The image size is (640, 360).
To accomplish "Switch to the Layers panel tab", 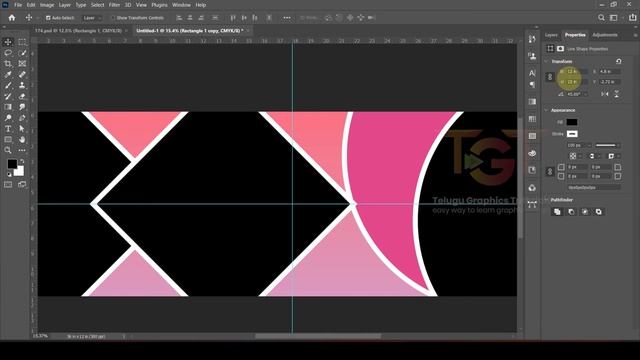I will tap(551, 35).
